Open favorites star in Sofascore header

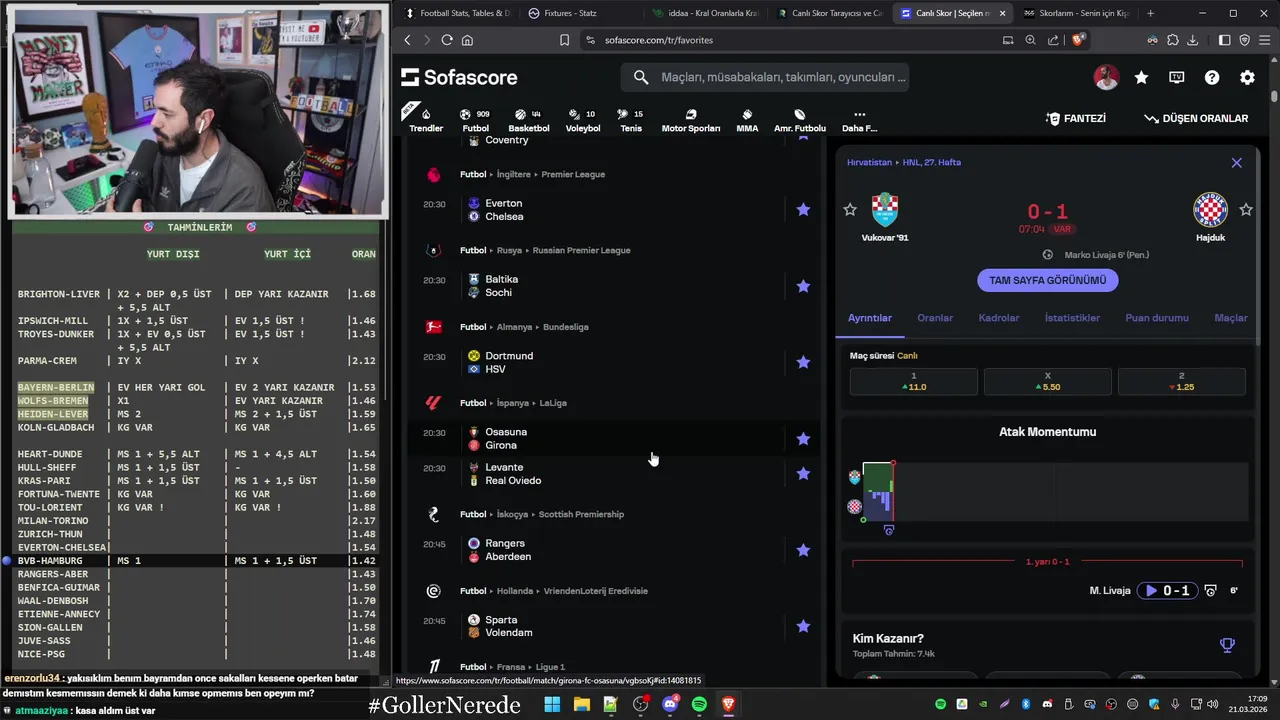click(1141, 77)
